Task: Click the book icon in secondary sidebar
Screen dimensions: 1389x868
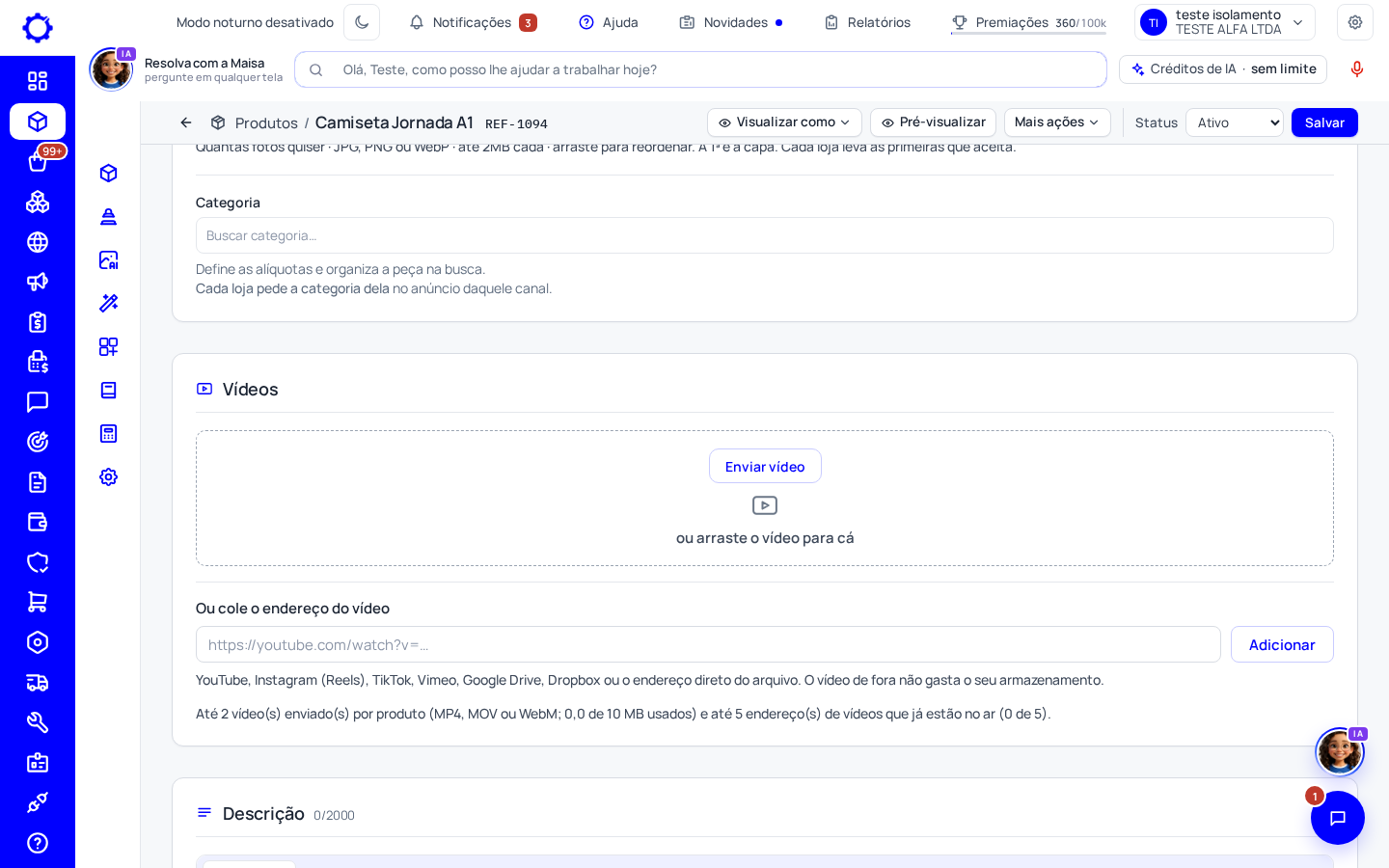Action: pyautogui.click(x=108, y=390)
